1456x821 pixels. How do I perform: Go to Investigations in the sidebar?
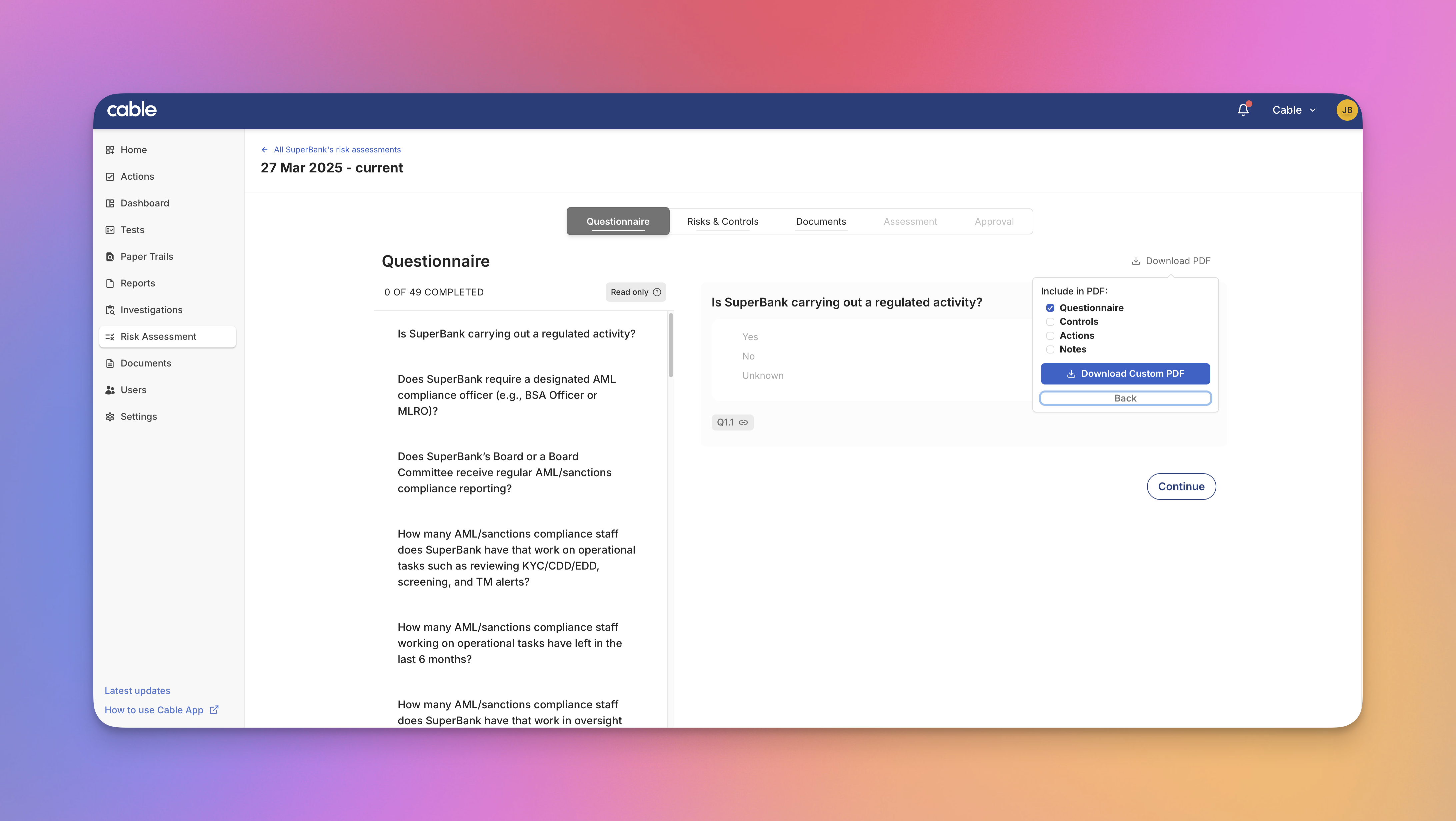(x=151, y=310)
